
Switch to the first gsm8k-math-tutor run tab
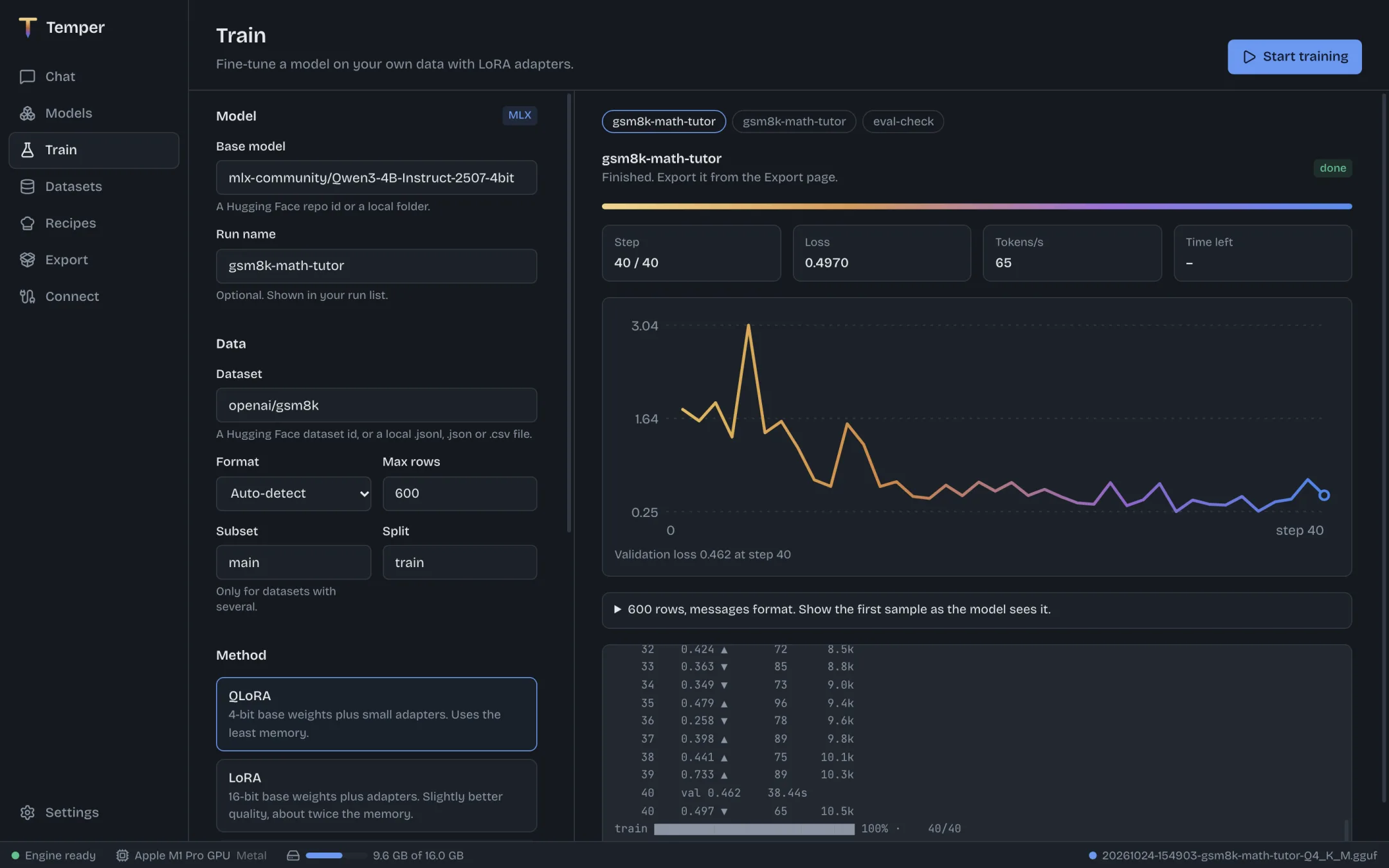tap(664, 122)
